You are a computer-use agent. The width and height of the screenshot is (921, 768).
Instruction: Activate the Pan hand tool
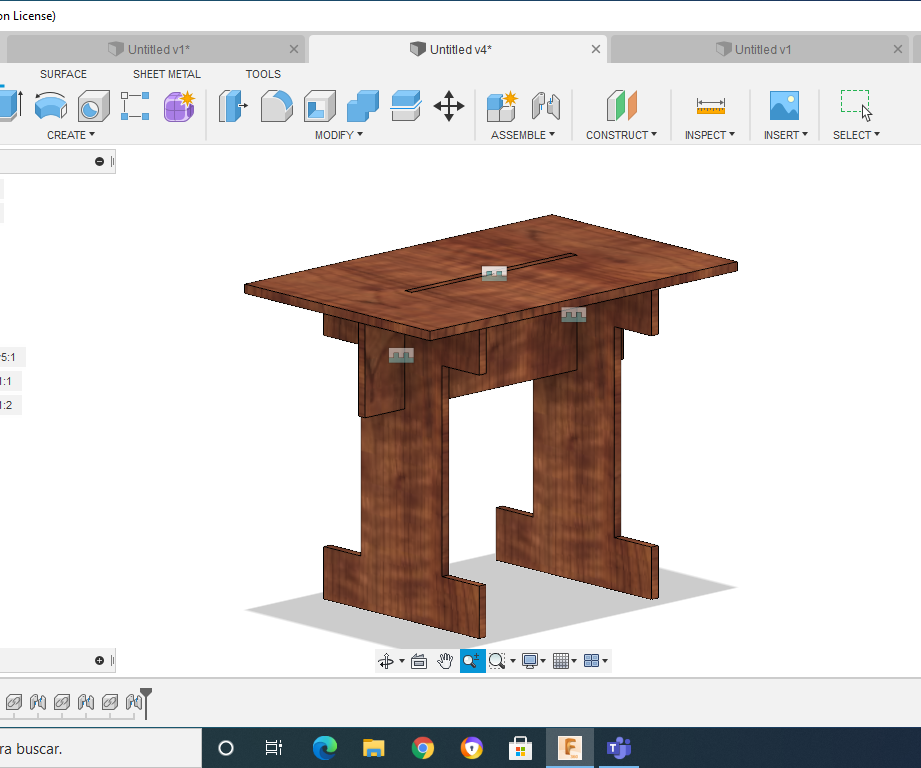coord(445,661)
